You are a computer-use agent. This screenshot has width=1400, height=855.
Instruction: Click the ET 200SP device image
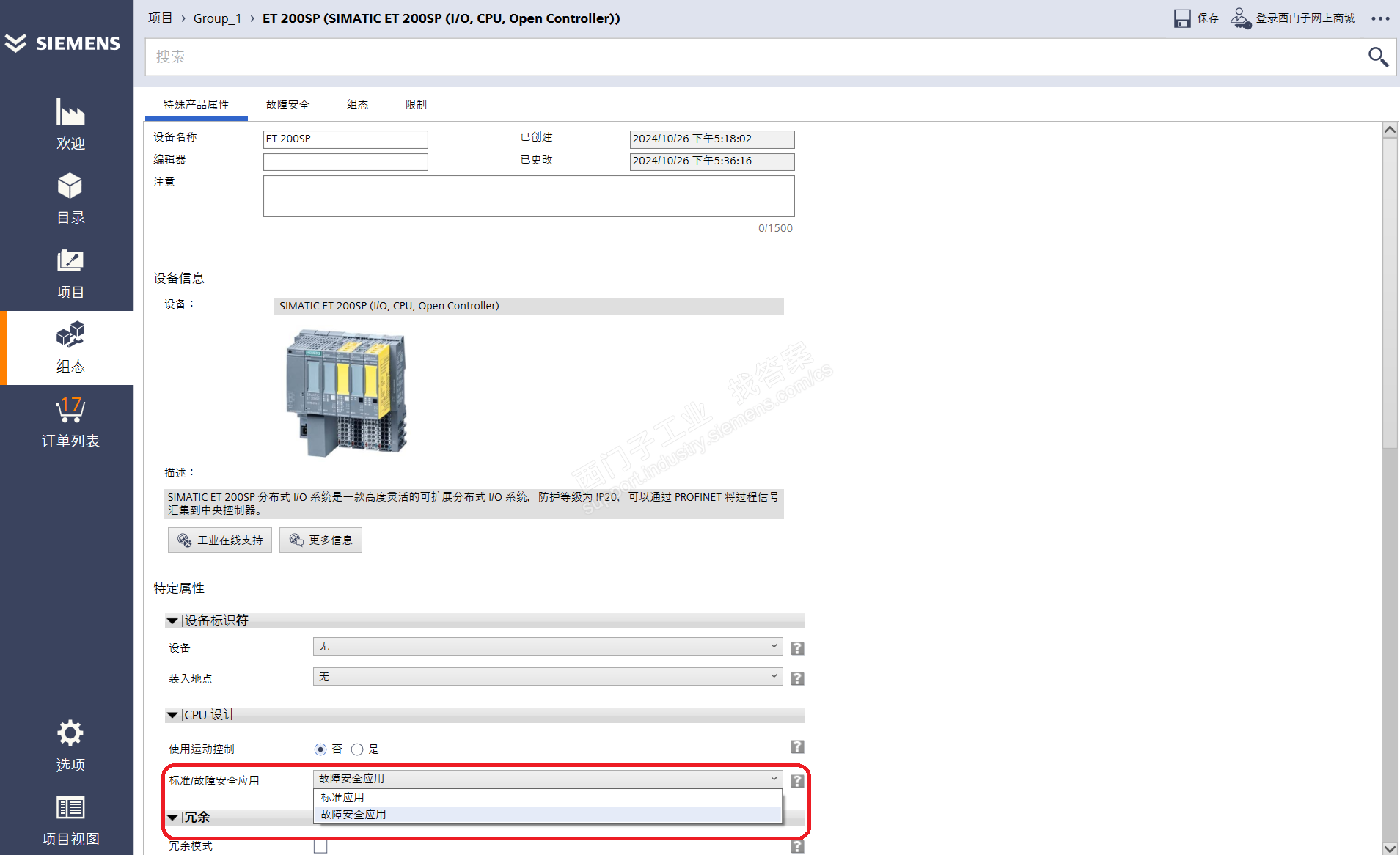[345, 393]
